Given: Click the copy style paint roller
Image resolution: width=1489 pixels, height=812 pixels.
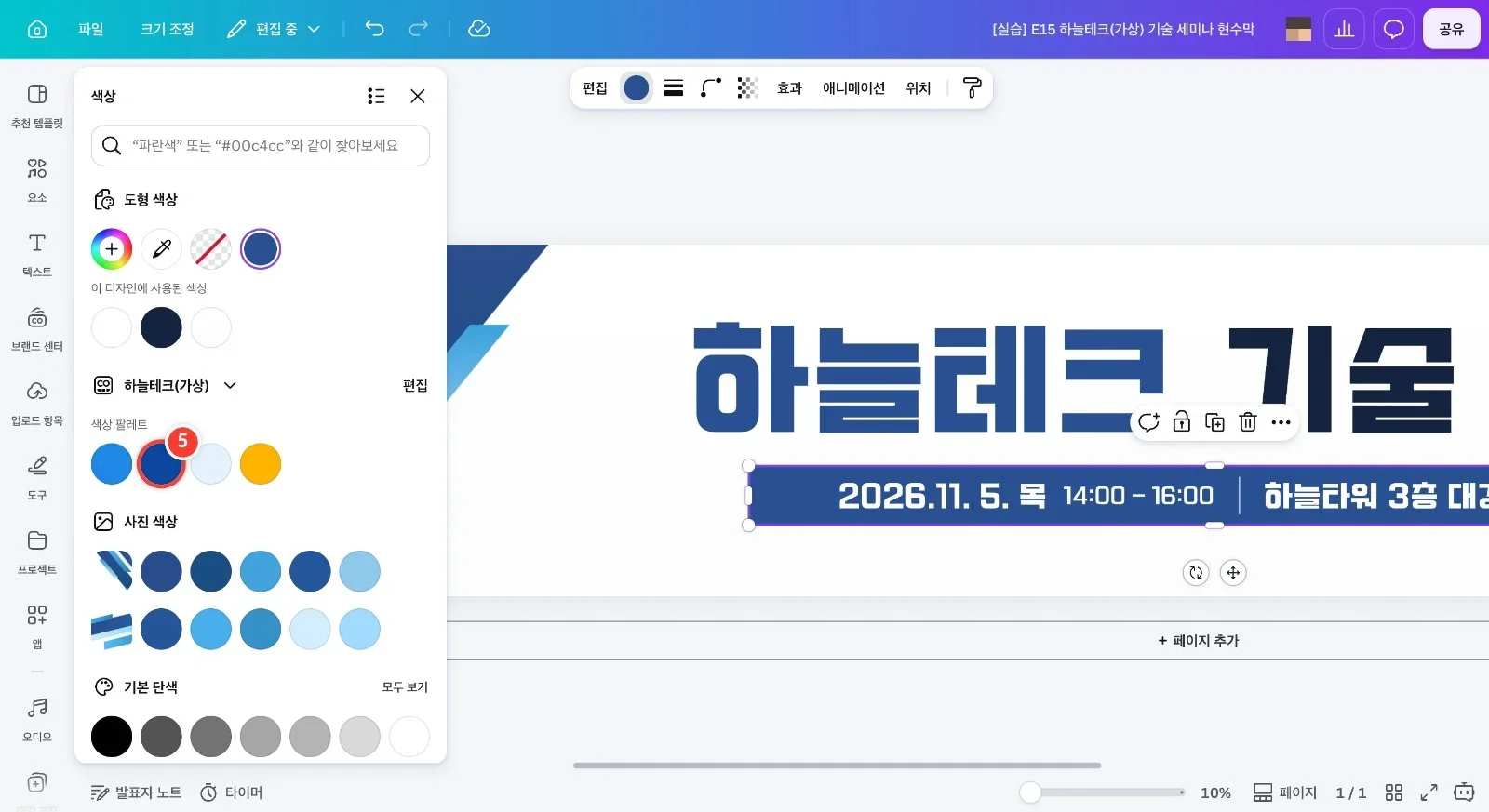Looking at the screenshot, I should (972, 87).
